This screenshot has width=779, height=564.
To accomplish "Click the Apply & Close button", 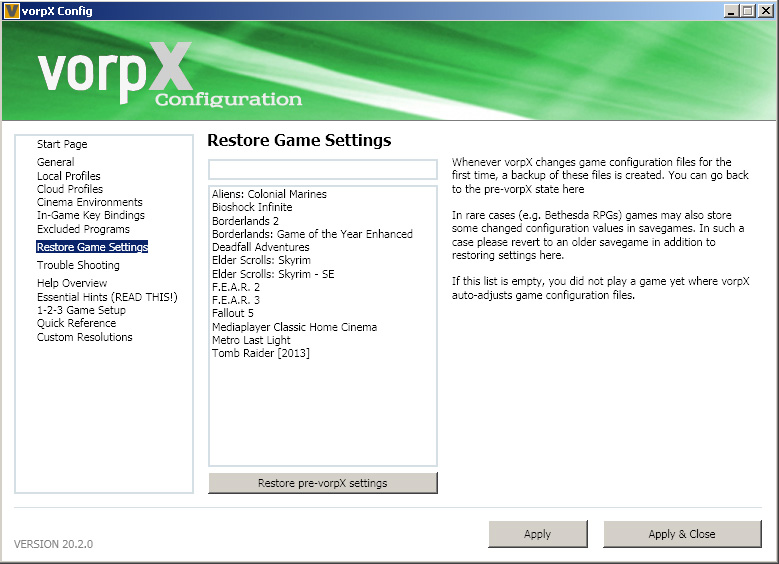I will click(x=682, y=534).
